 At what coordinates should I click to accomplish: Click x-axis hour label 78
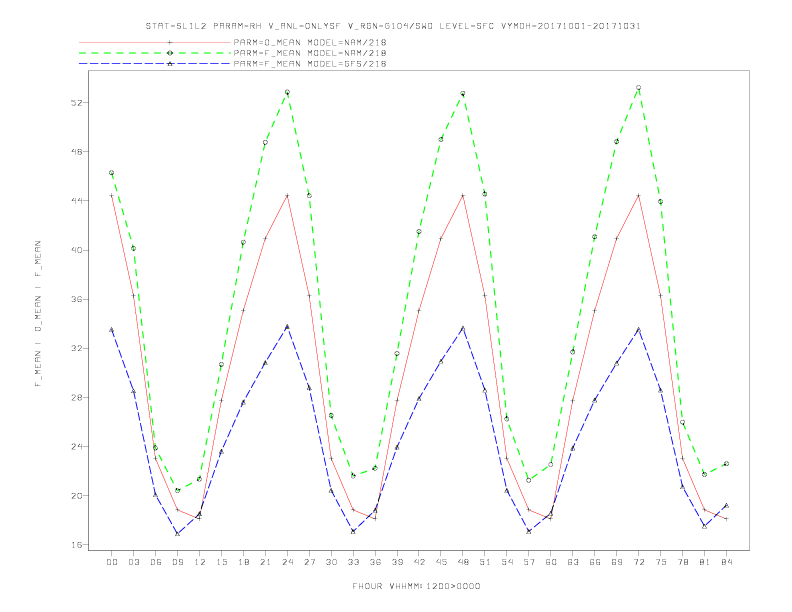682,562
